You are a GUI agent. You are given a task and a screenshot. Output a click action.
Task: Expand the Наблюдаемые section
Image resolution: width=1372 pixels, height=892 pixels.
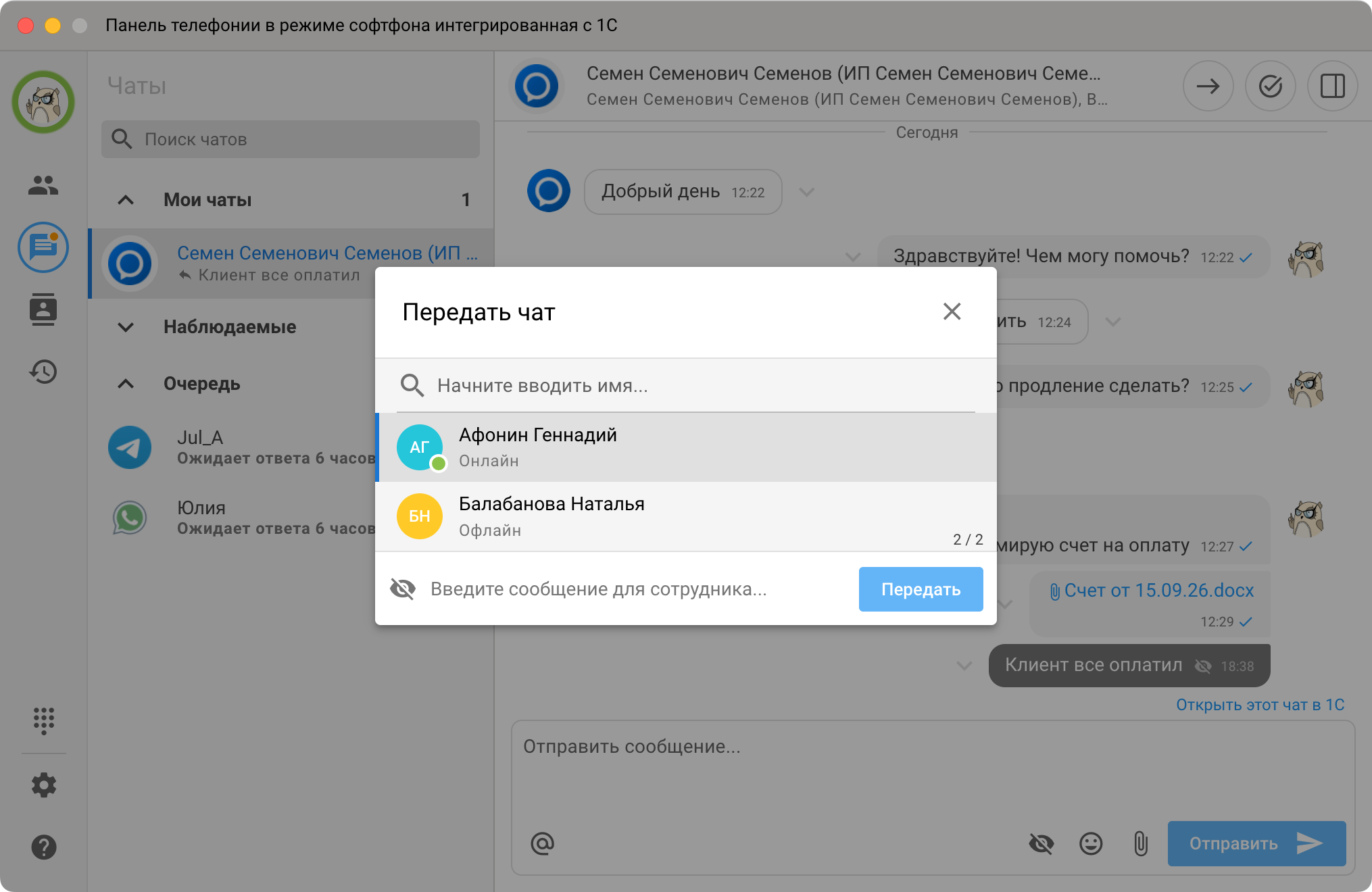pos(126,327)
